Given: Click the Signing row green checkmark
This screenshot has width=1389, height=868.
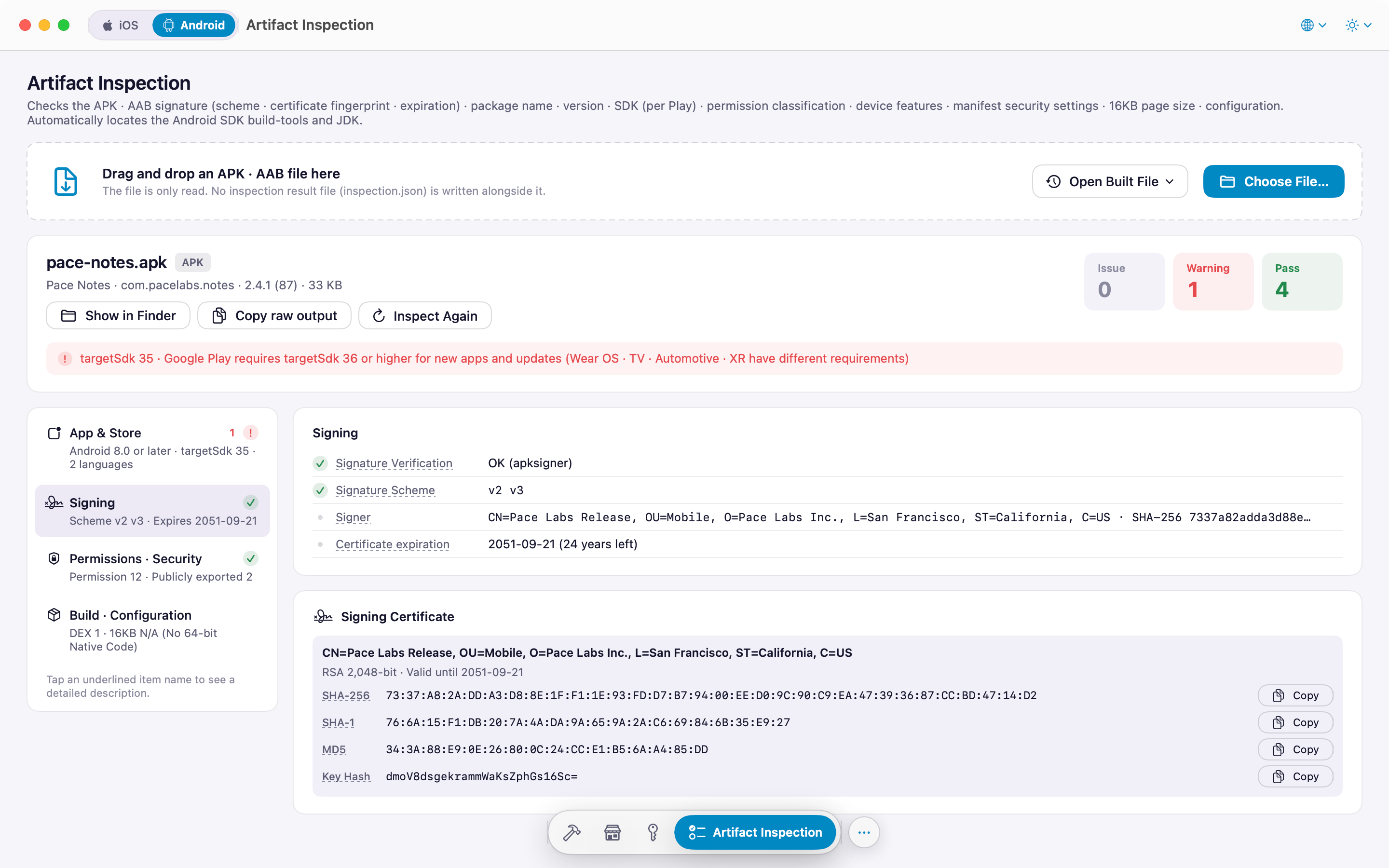Looking at the screenshot, I should pyautogui.click(x=250, y=503).
